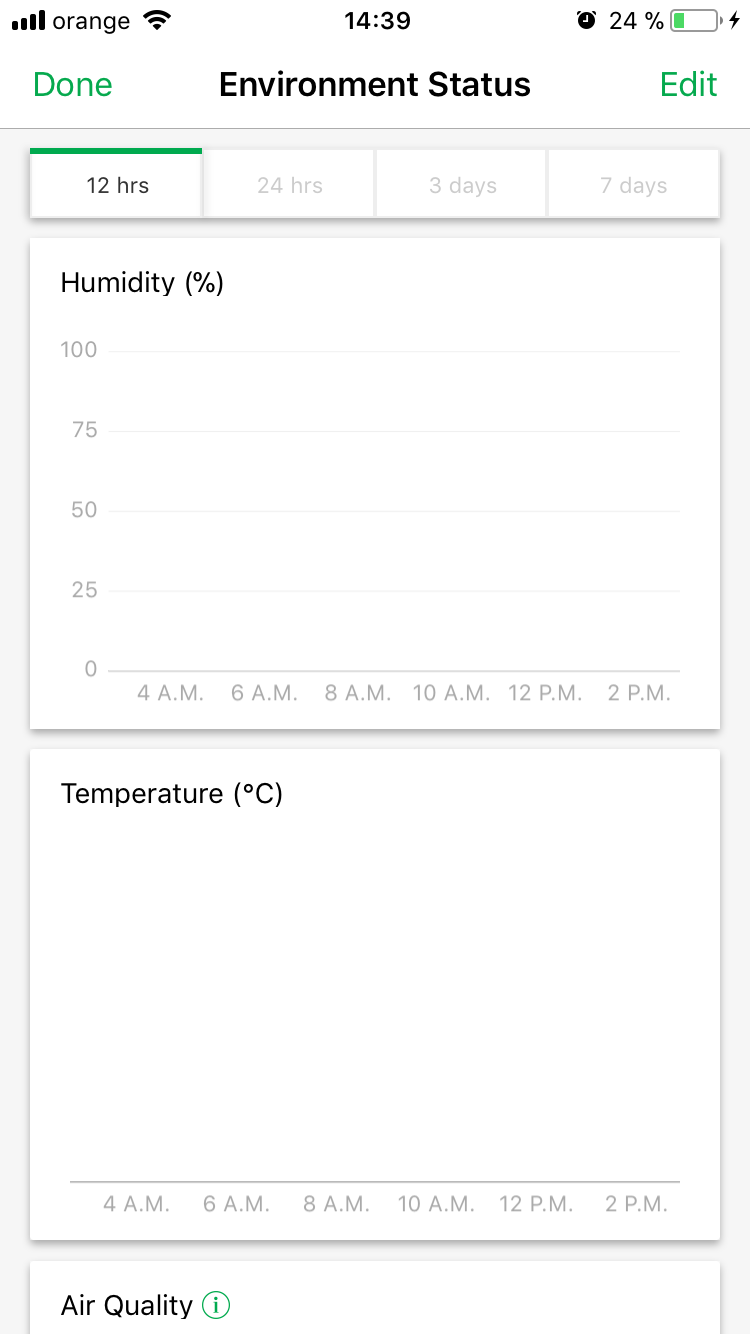Tap the 8 A.M. marker on Humidity chart
The height and width of the screenshot is (1334, 750).
click(358, 693)
